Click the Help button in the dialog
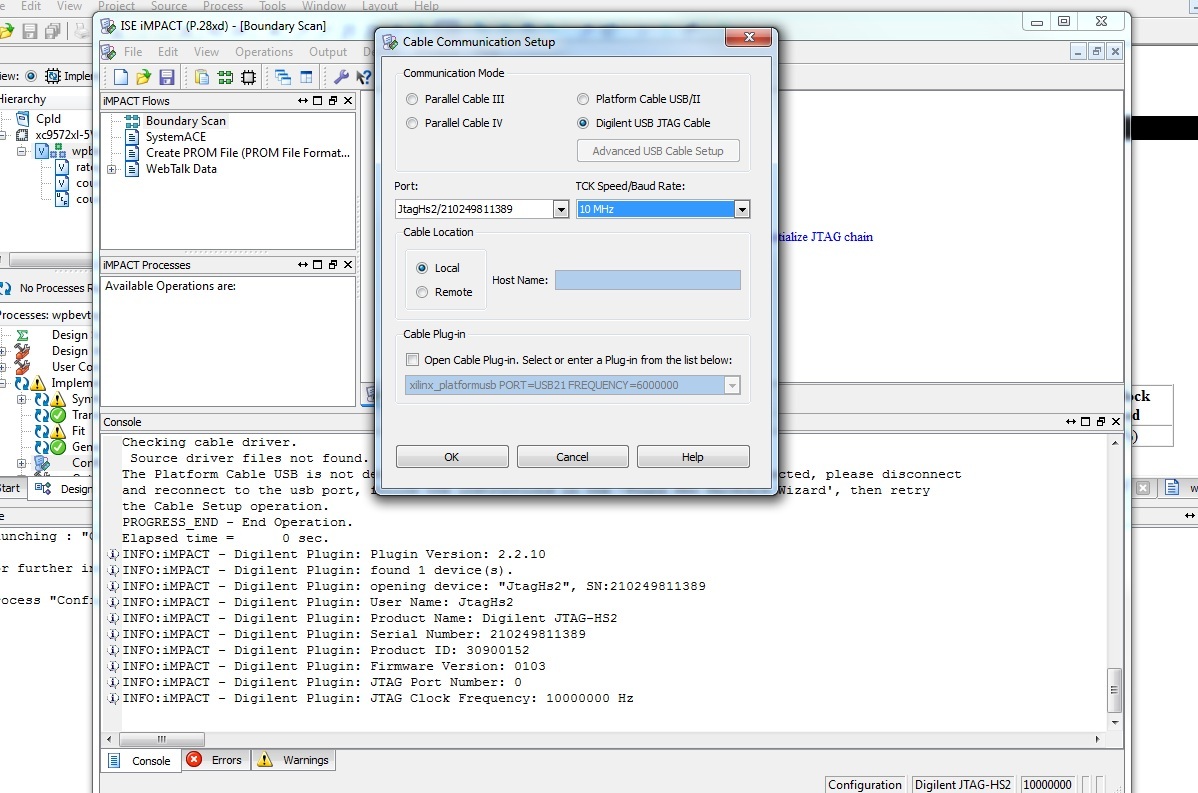1198x793 pixels. [x=693, y=457]
